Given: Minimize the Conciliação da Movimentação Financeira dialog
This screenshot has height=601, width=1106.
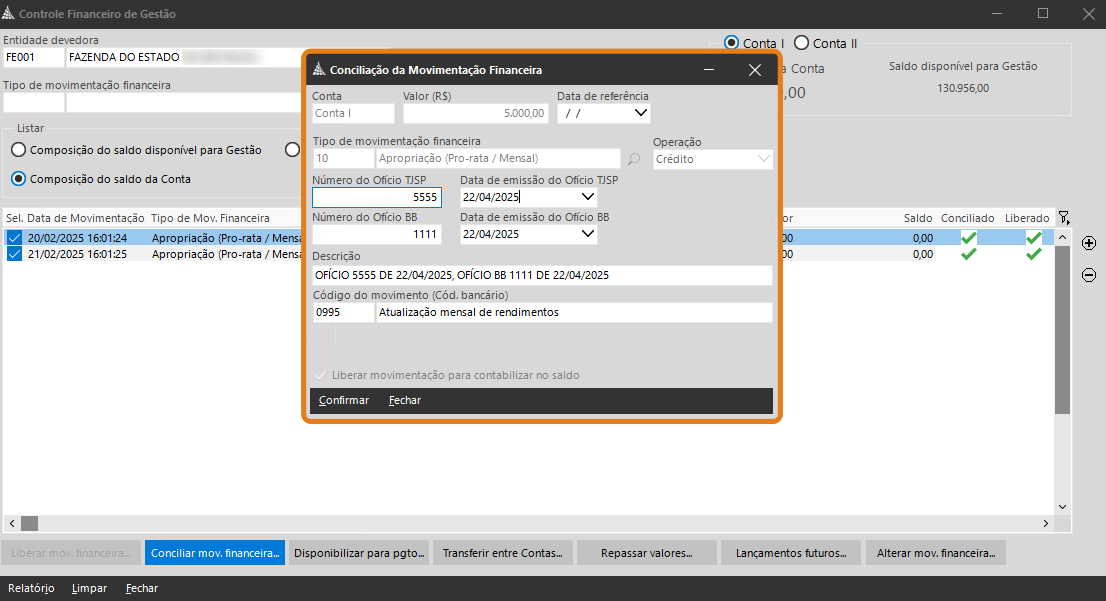Looking at the screenshot, I should (709, 70).
